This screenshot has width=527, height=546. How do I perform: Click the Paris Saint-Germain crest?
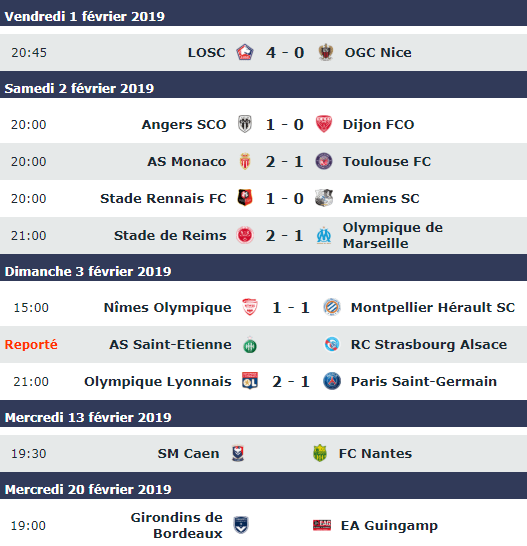(x=332, y=381)
